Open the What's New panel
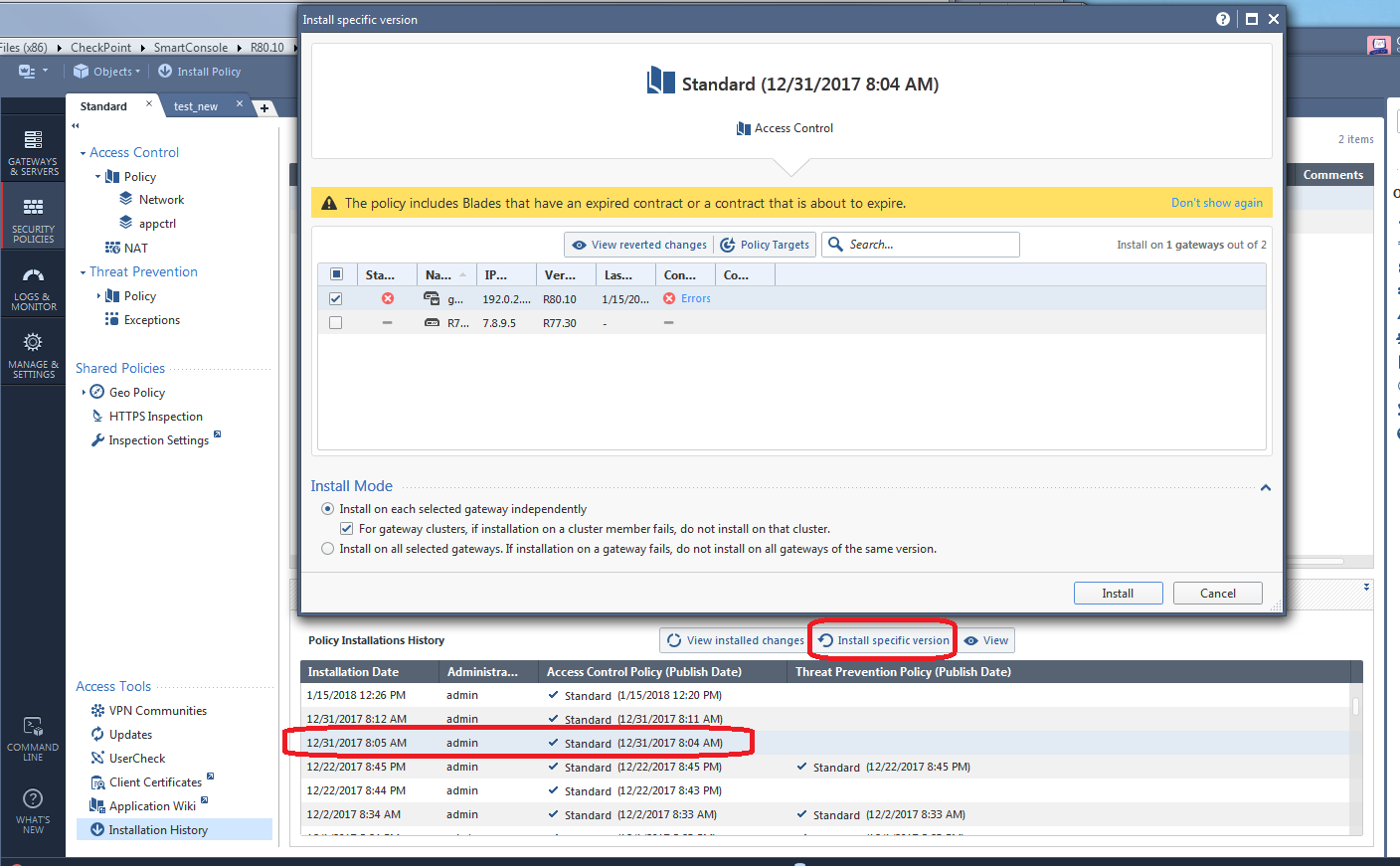The width and height of the screenshot is (1400, 866). 33,810
